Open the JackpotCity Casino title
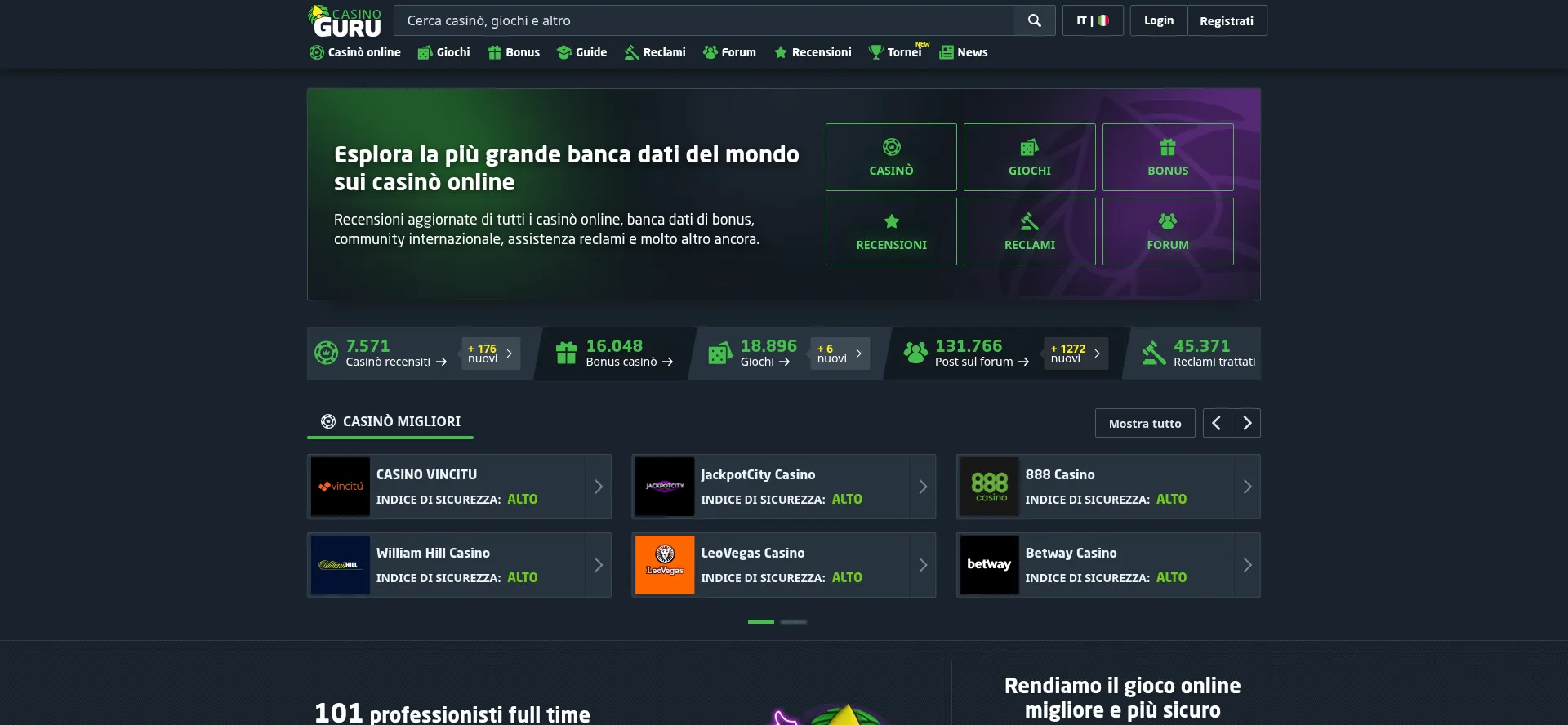Image resolution: width=1568 pixels, height=725 pixels. pyautogui.click(x=758, y=474)
